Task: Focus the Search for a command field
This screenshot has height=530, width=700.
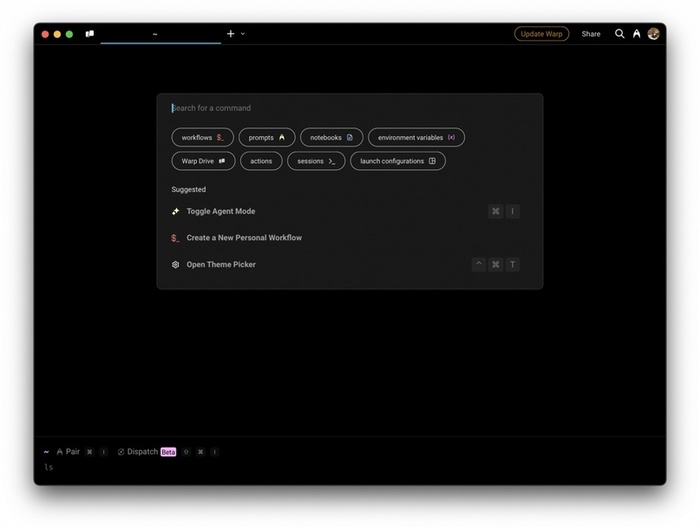Action: (x=350, y=108)
